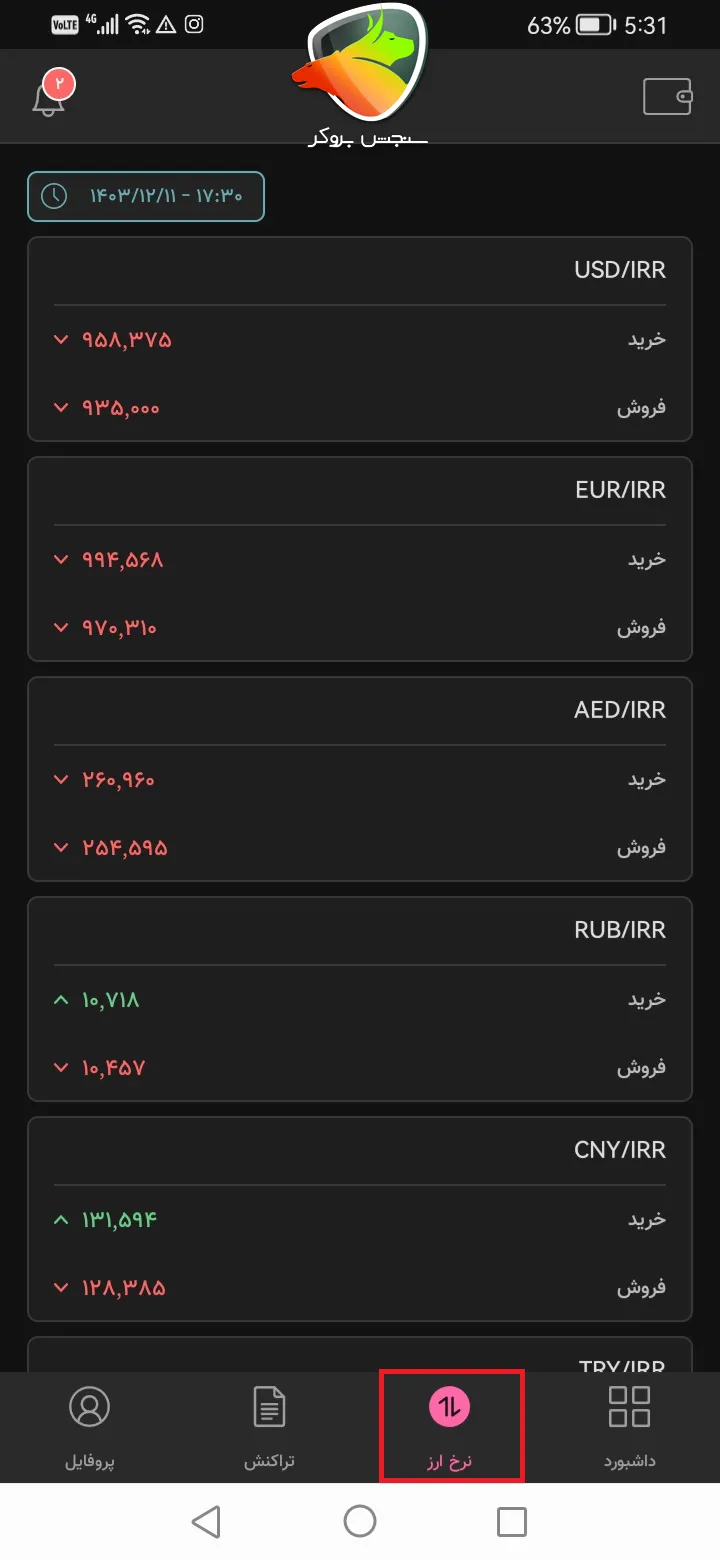Open the transactions (تراکنش) document icon
This screenshot has width=720, height=1560.
tap(269, 1406)
